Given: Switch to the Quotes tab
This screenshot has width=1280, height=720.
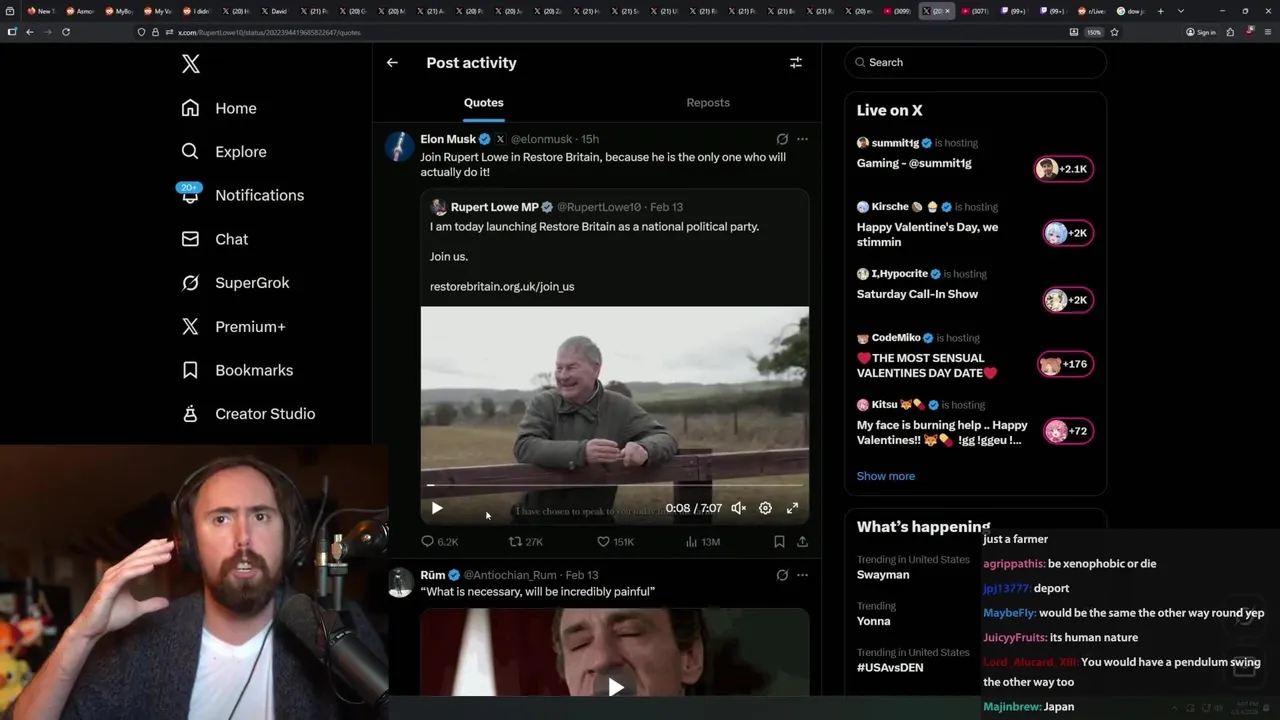Looking at the screenshot, I should click(484, 103).
